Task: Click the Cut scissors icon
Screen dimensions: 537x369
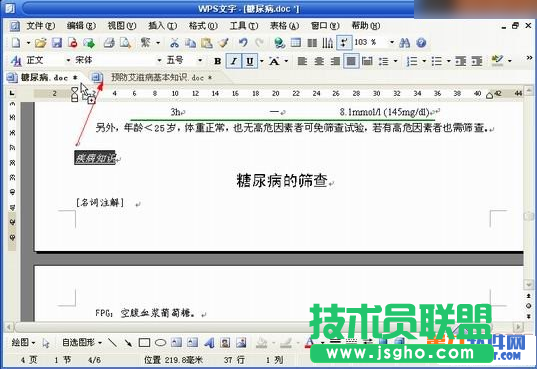Action: tap(174, 43)
